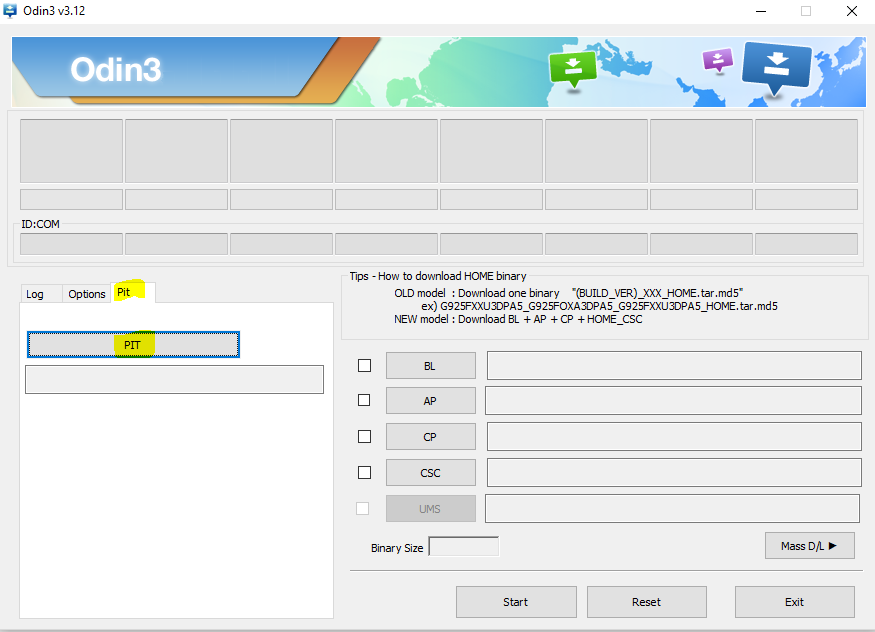Click the PIT file path field
The image size is (875, 632).
[x=174, y=379]
